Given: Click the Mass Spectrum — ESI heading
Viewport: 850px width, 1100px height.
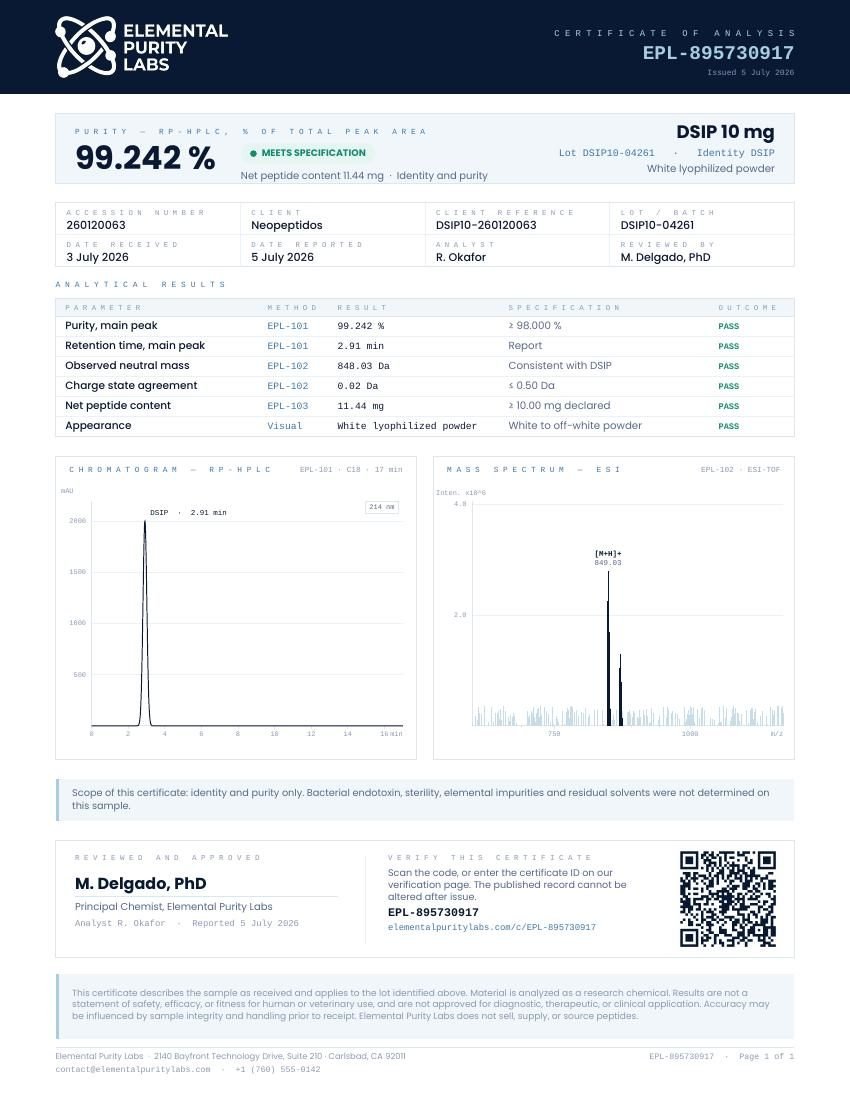Looking at the screenshot, I should pyautogui.click(x=534, y=469).
